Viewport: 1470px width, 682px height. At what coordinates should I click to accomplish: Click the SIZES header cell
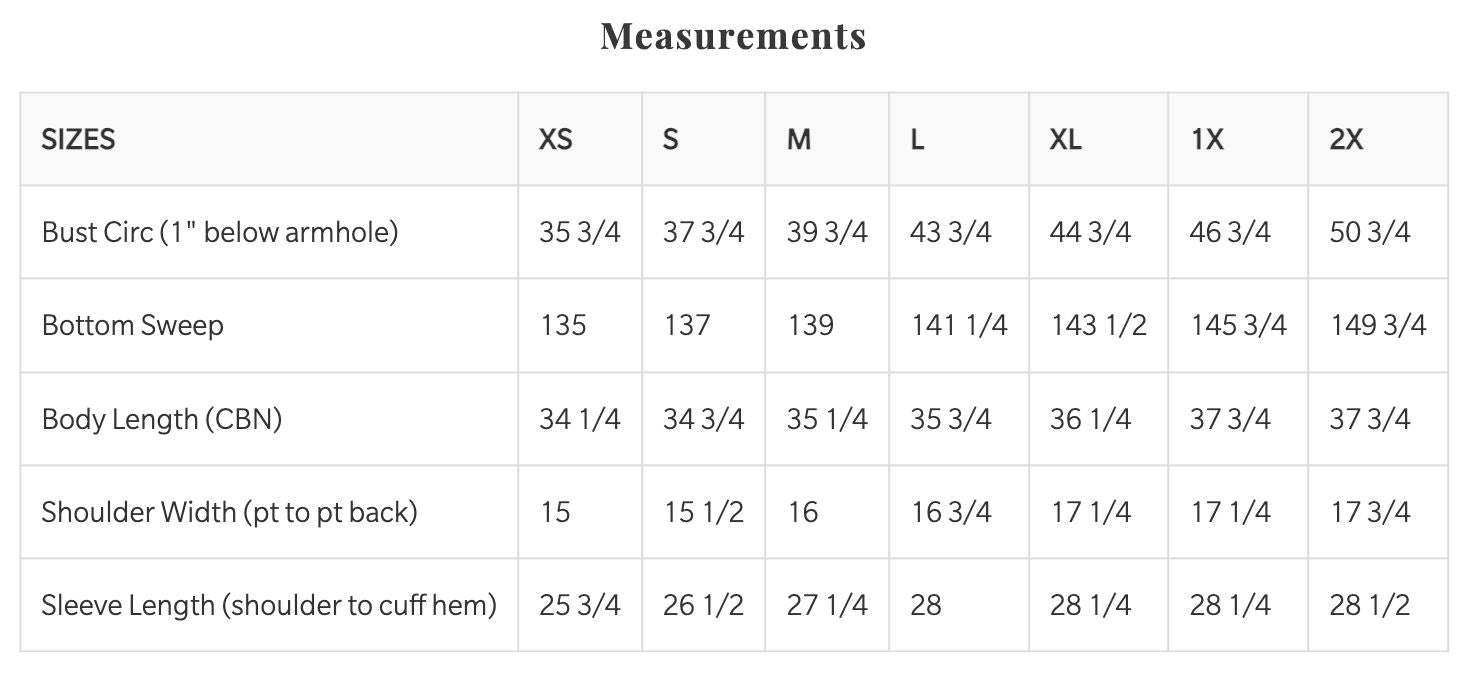point(78,140)
